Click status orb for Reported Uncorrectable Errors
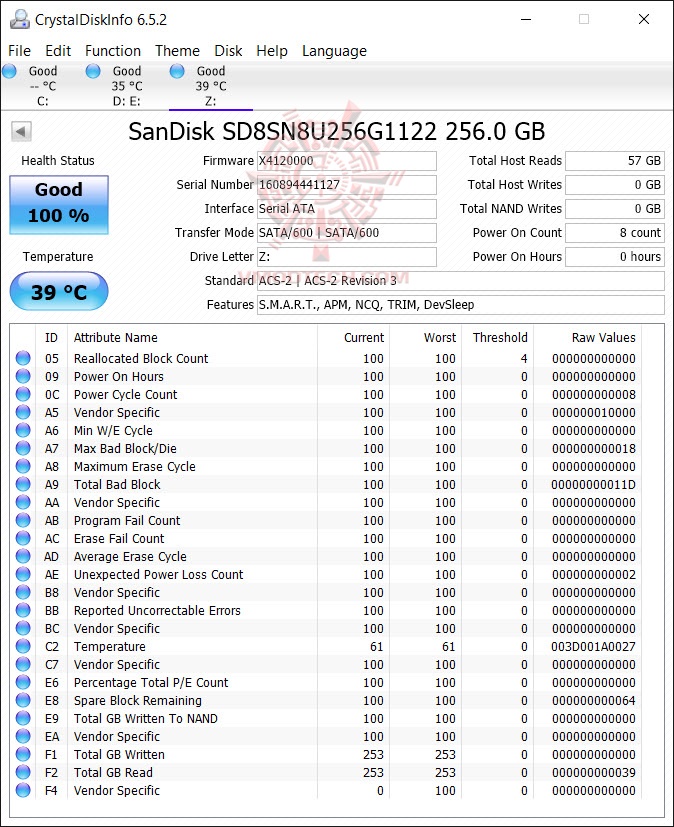 click(x=23, y=610)
